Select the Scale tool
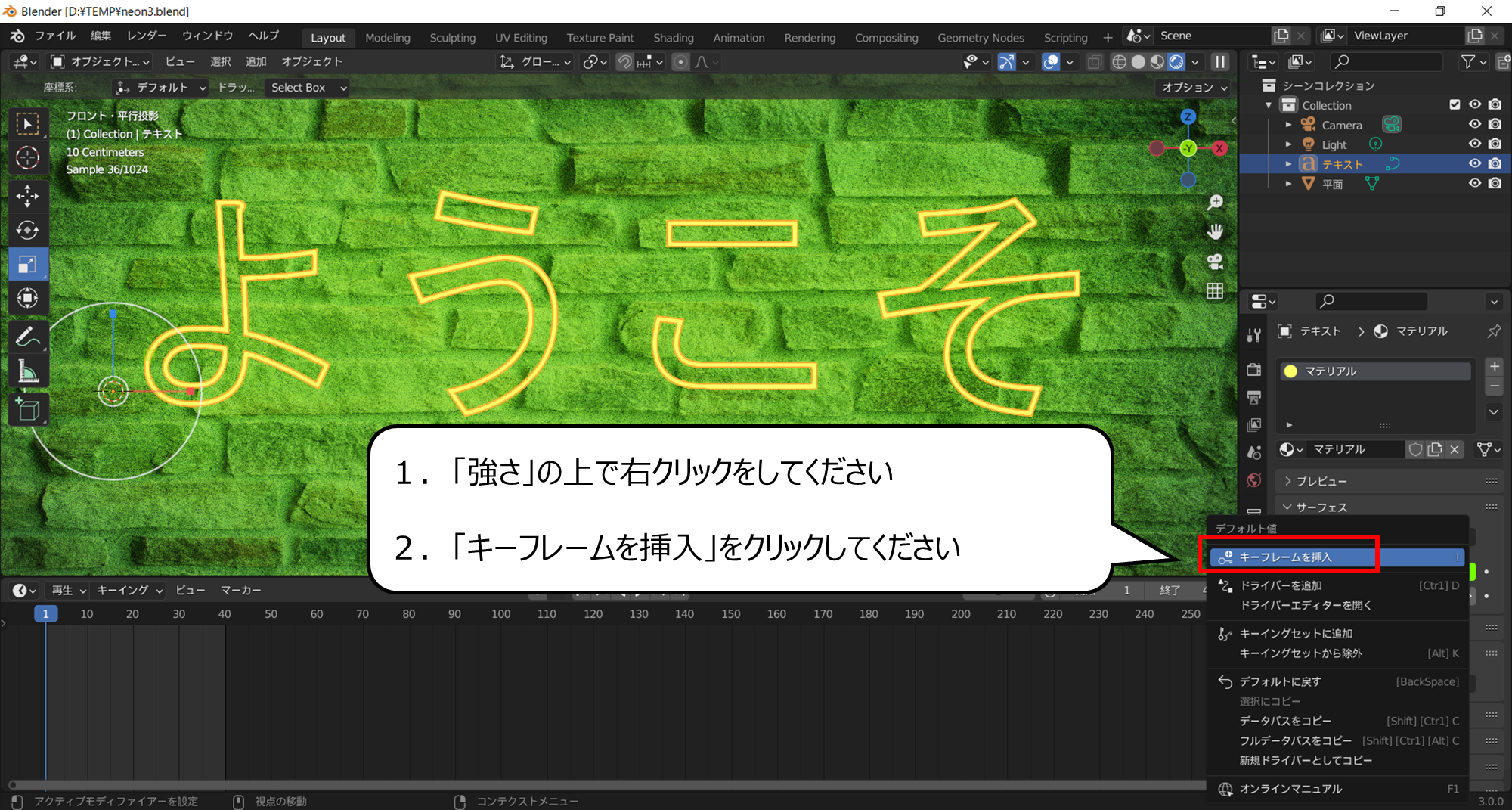 pos(28,264)
